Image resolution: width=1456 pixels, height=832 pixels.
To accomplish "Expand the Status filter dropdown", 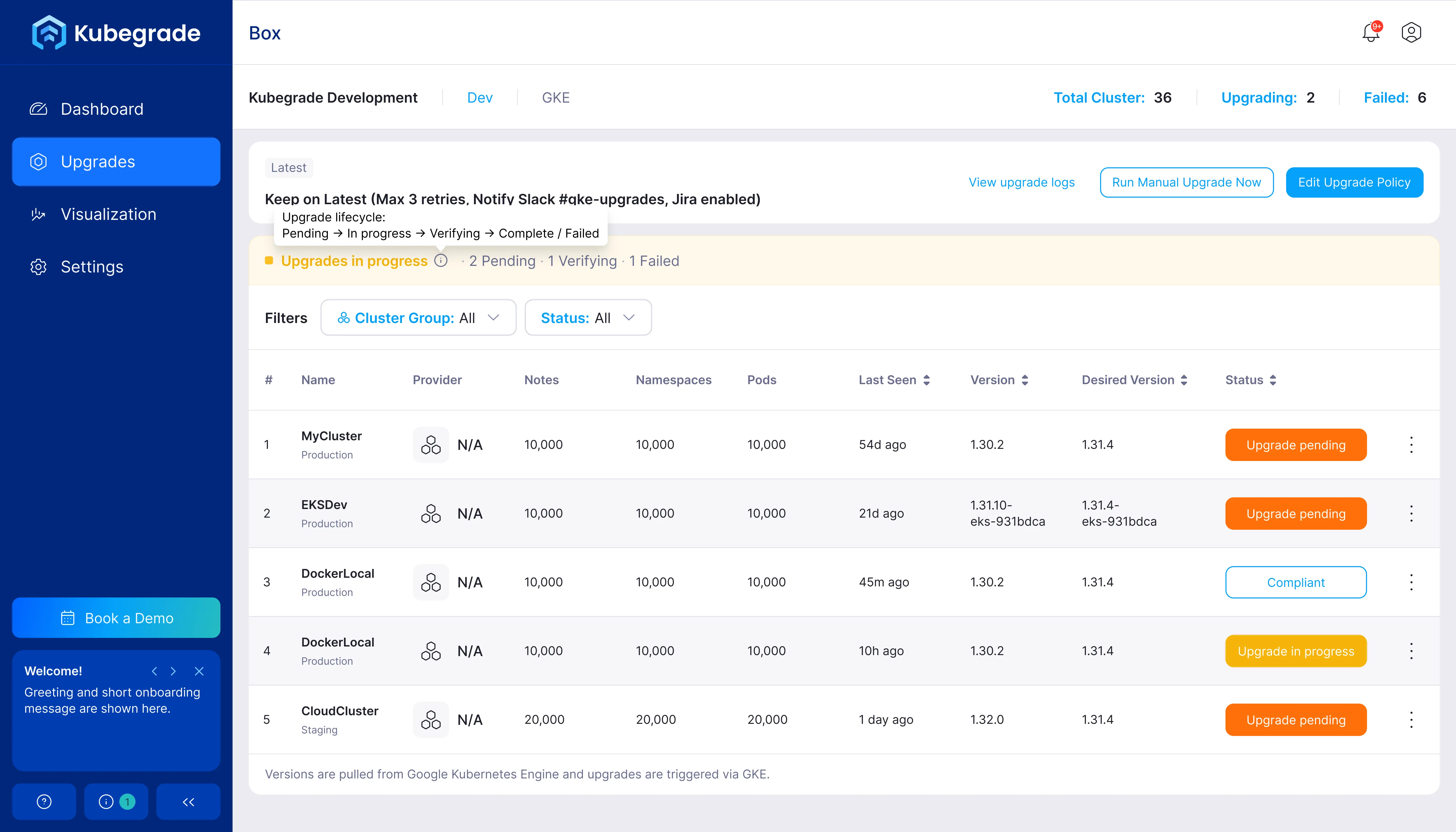I will [588, 318].
